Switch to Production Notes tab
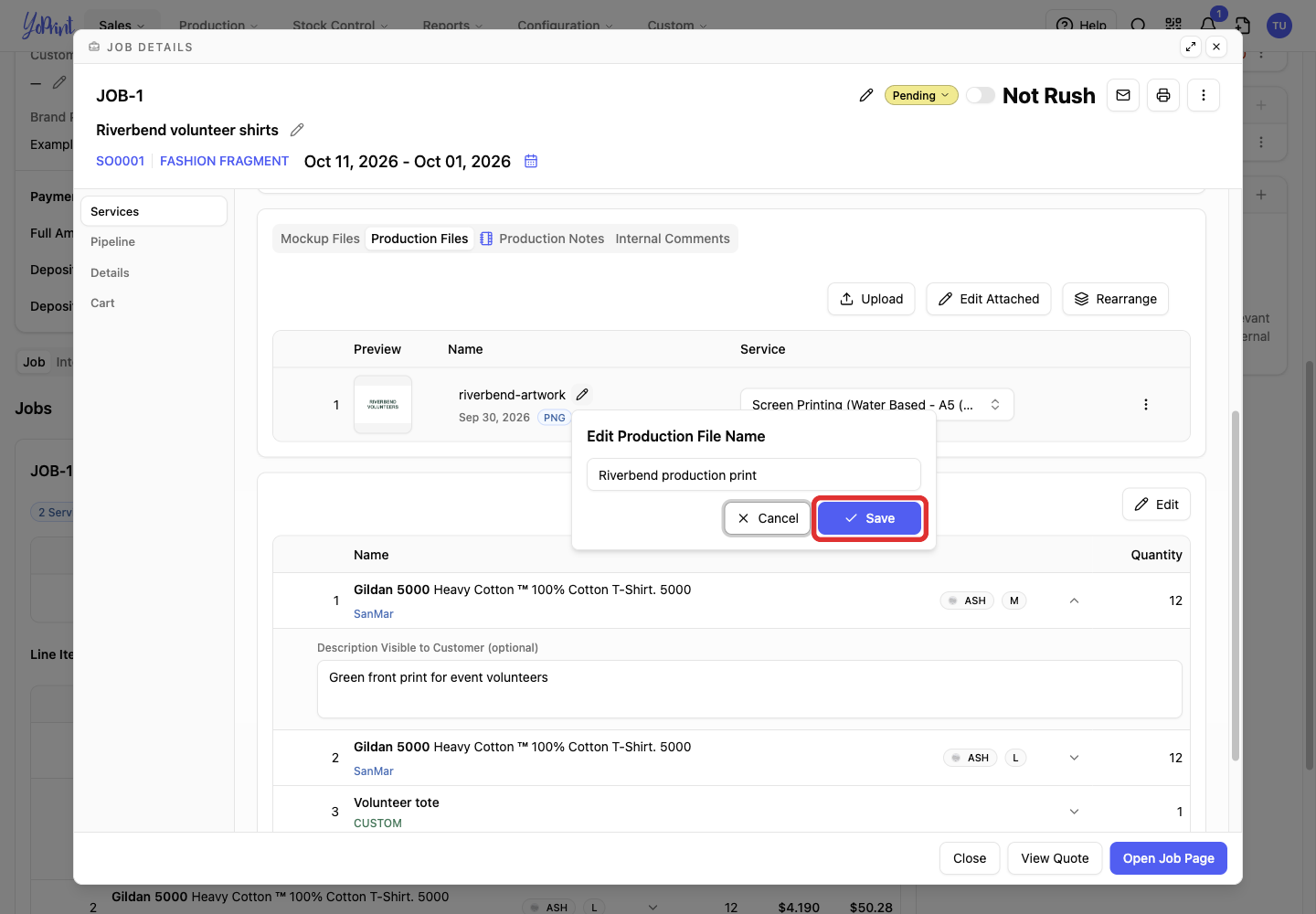Screen dimensions: 1316x914 (x=542, y=239)
